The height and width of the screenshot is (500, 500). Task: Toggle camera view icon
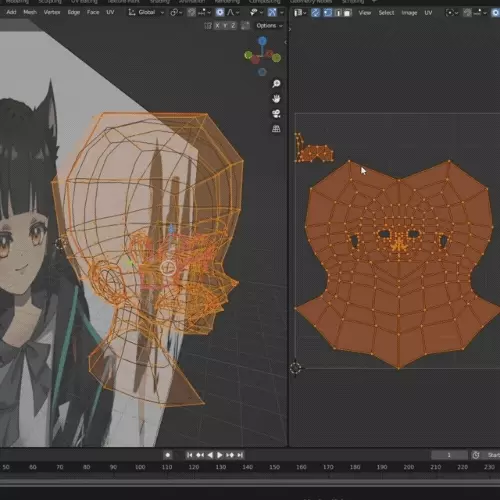[x=276, y=114]
